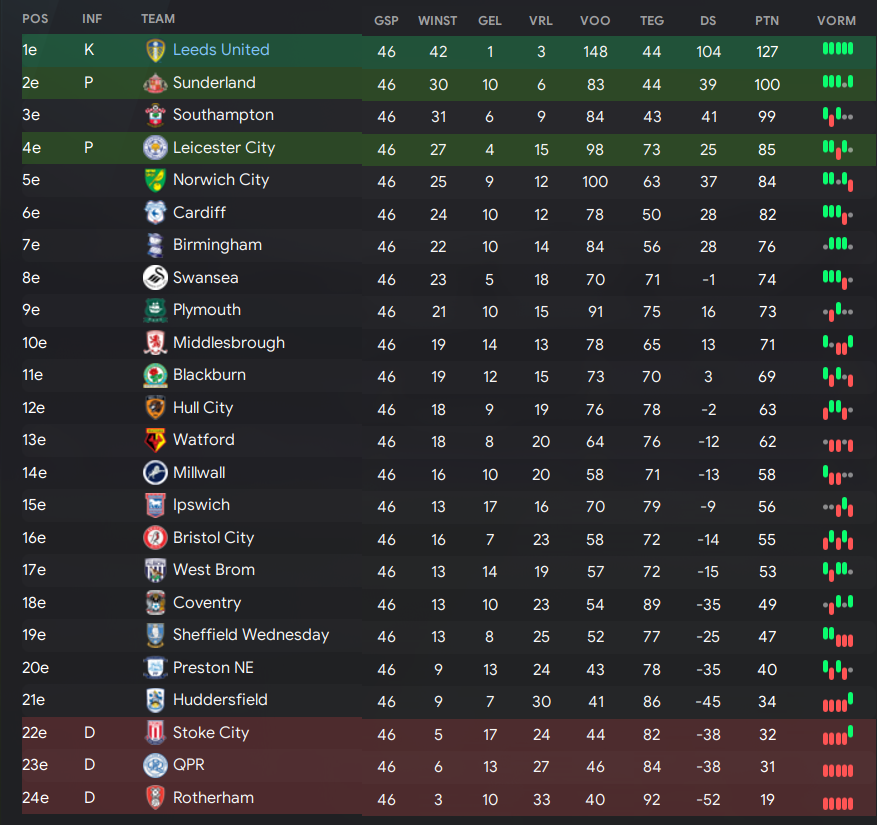Open the Sheffield Wednesday team page
Image resolution: width=877 pixels, height=825 pixels.
point(251,635)
